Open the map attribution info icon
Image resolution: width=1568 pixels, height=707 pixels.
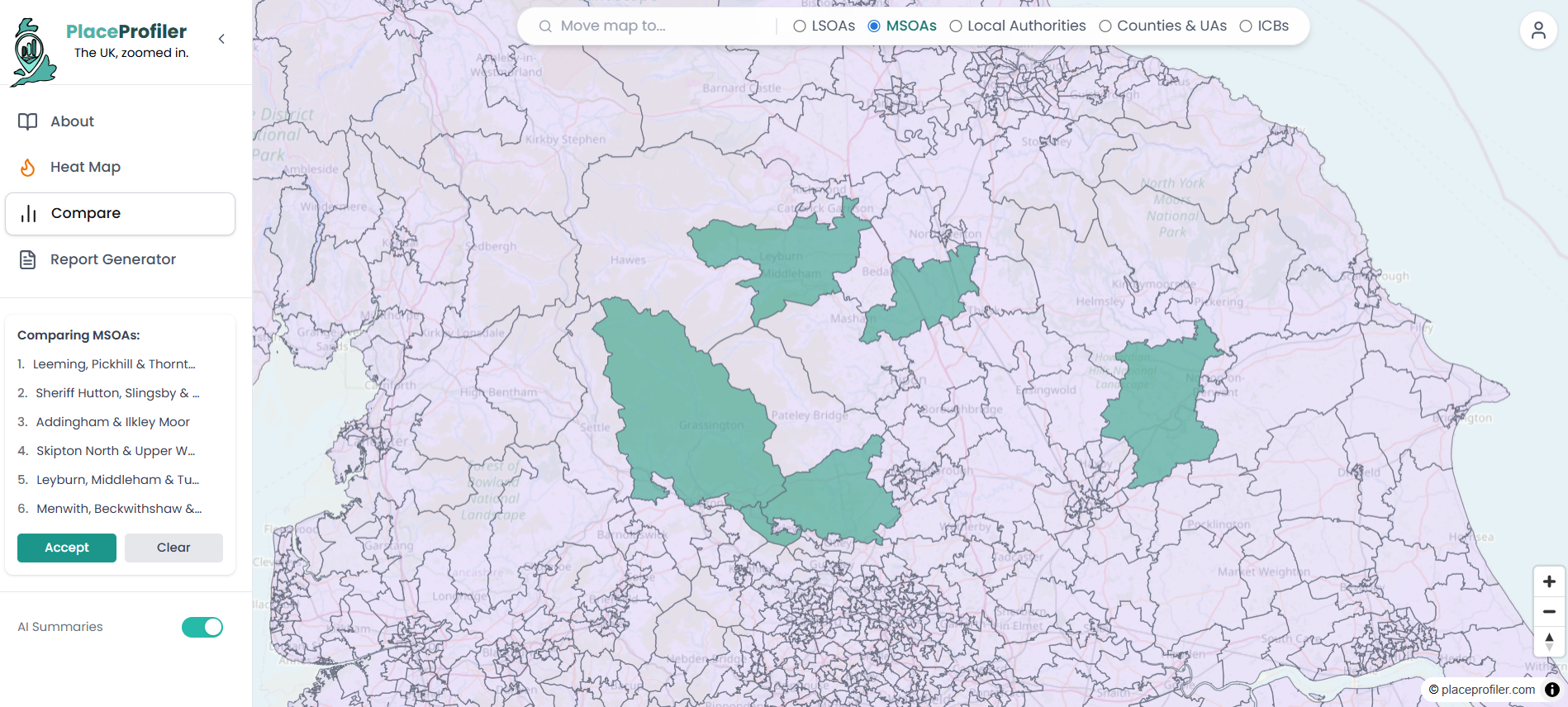coord(1552,690)
